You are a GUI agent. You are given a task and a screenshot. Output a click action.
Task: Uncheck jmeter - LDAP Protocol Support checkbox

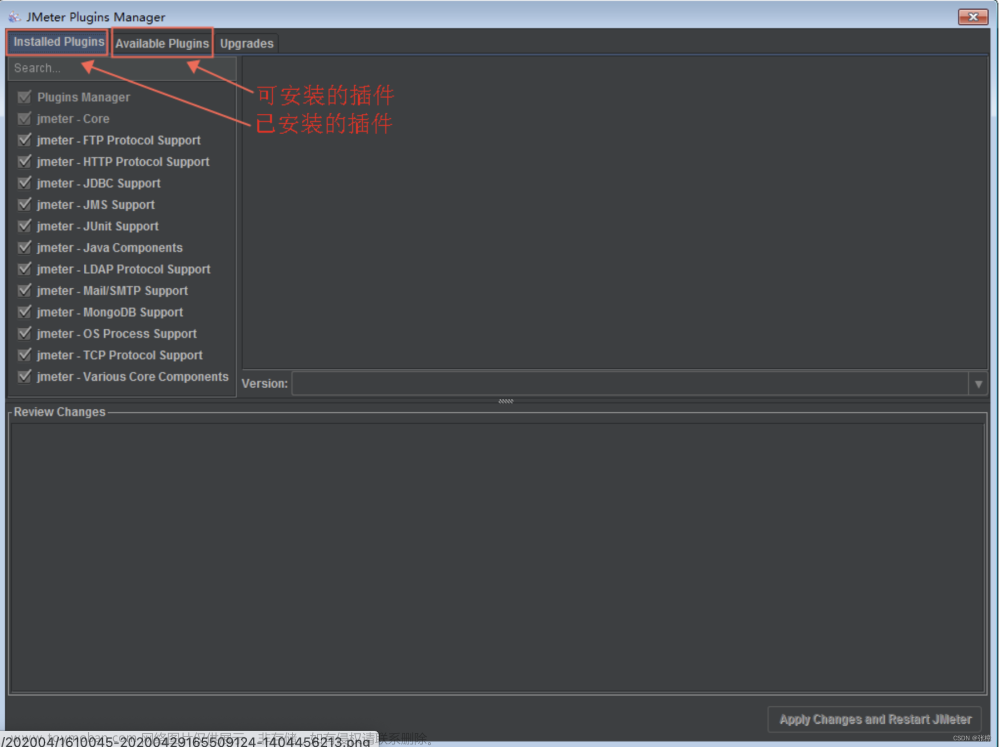(x=24, y=269)
